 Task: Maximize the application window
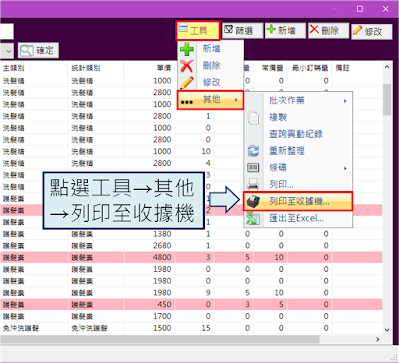(x=360, y=9)
